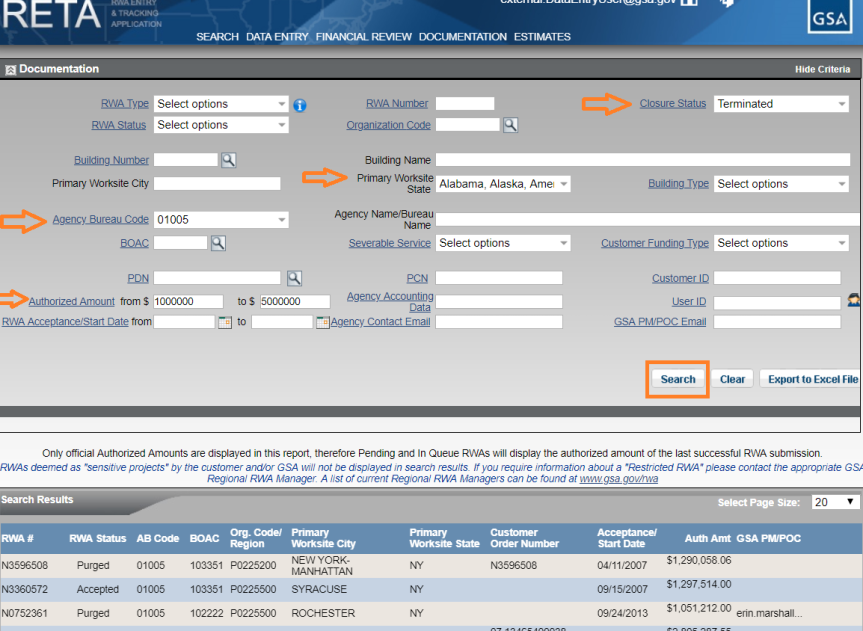Open the calendar icon for Acceptance/Start Date to
The height and width of the screenshot is (631, 863).
click(x=322, y=323)
